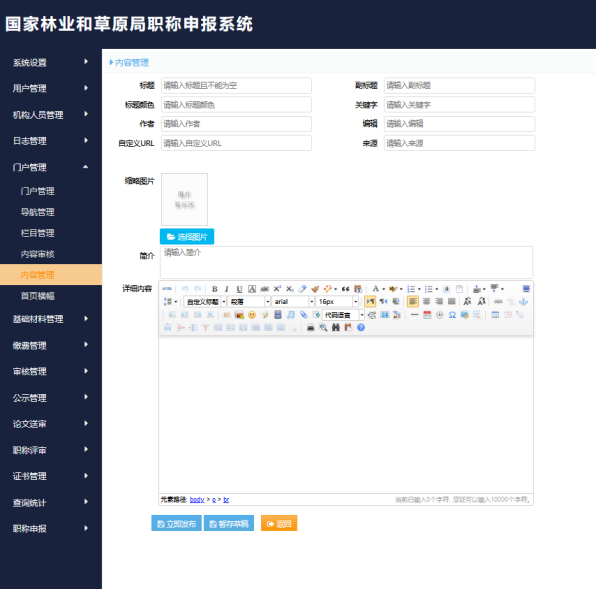Click the underline icon in editor
The image size is (597, 589).
point(239,289)
